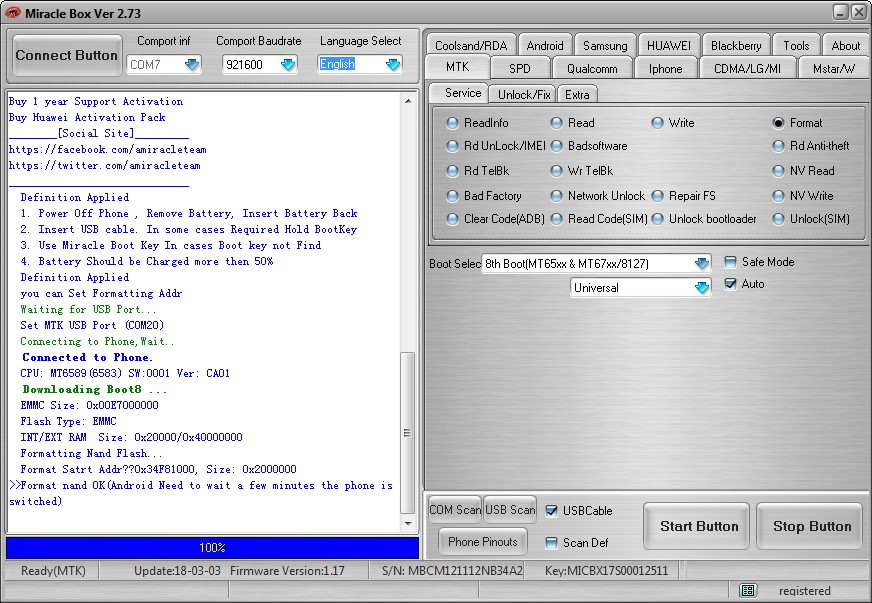Select the Unlock bootloader radio option

[657, 219]
